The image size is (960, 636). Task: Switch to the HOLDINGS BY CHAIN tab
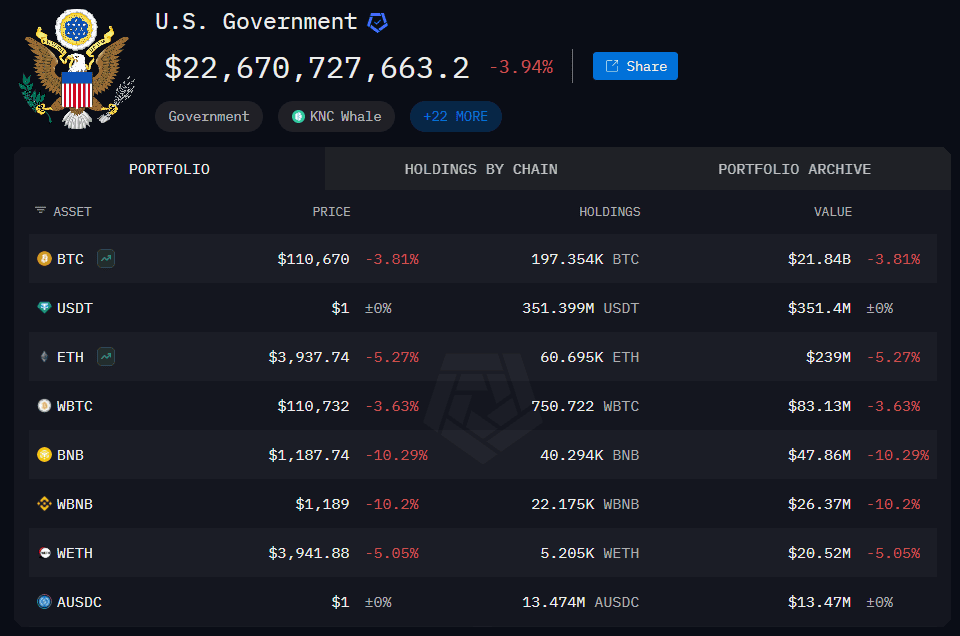point(481,169)
